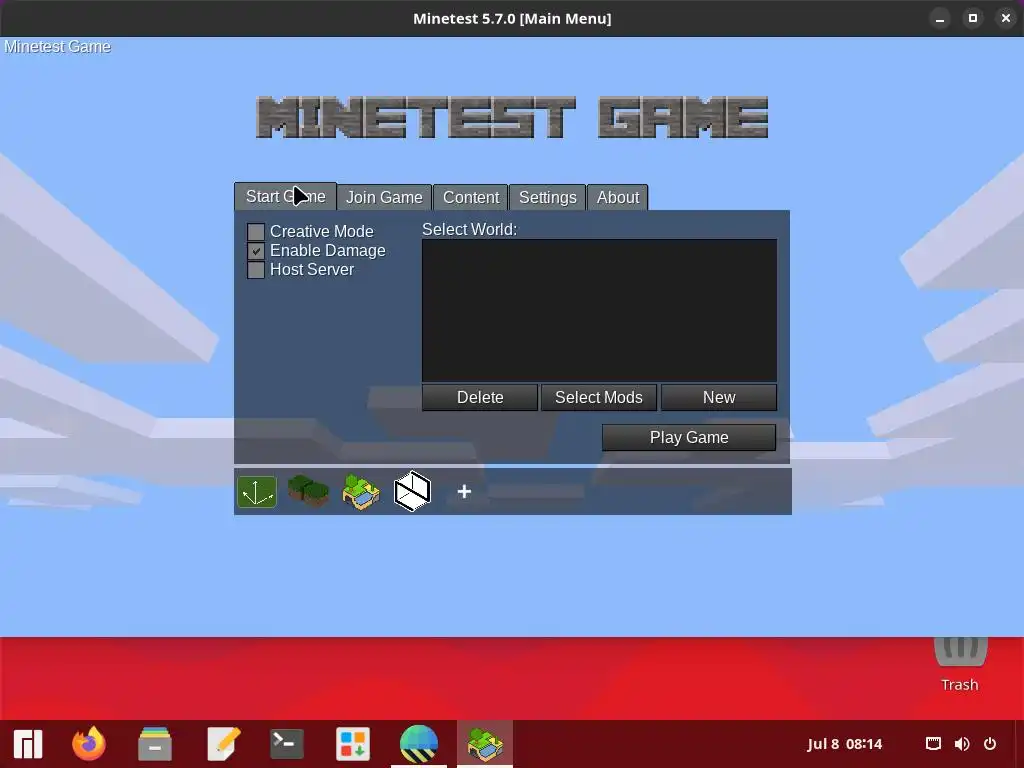Image resolution: width=1024 pixels, height=768 pixels.
Task: Click the power tray icon
Action: point(990,744)
